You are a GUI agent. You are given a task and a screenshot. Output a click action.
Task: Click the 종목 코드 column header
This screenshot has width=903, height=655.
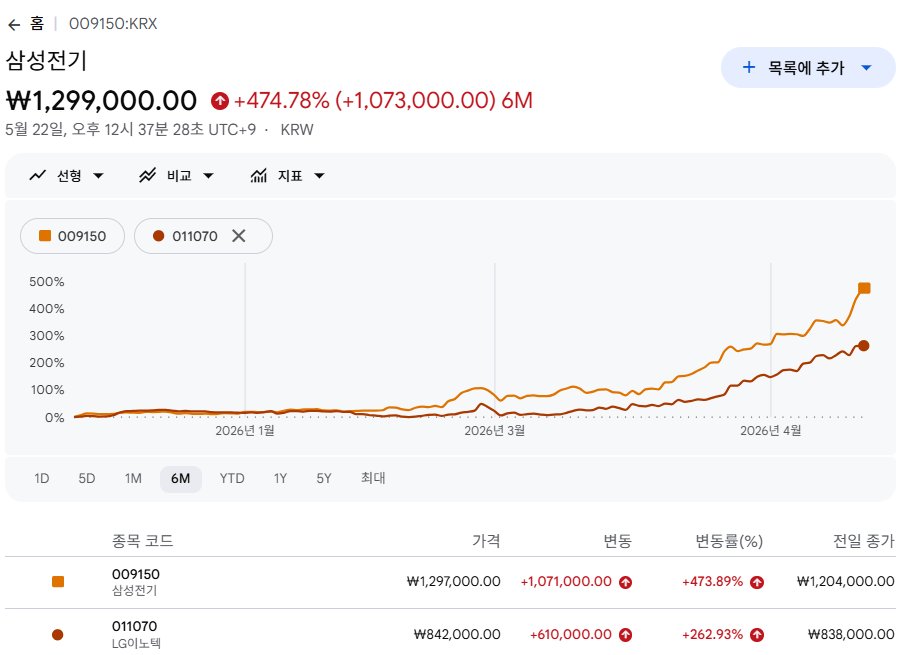click(x=142, y=541)
